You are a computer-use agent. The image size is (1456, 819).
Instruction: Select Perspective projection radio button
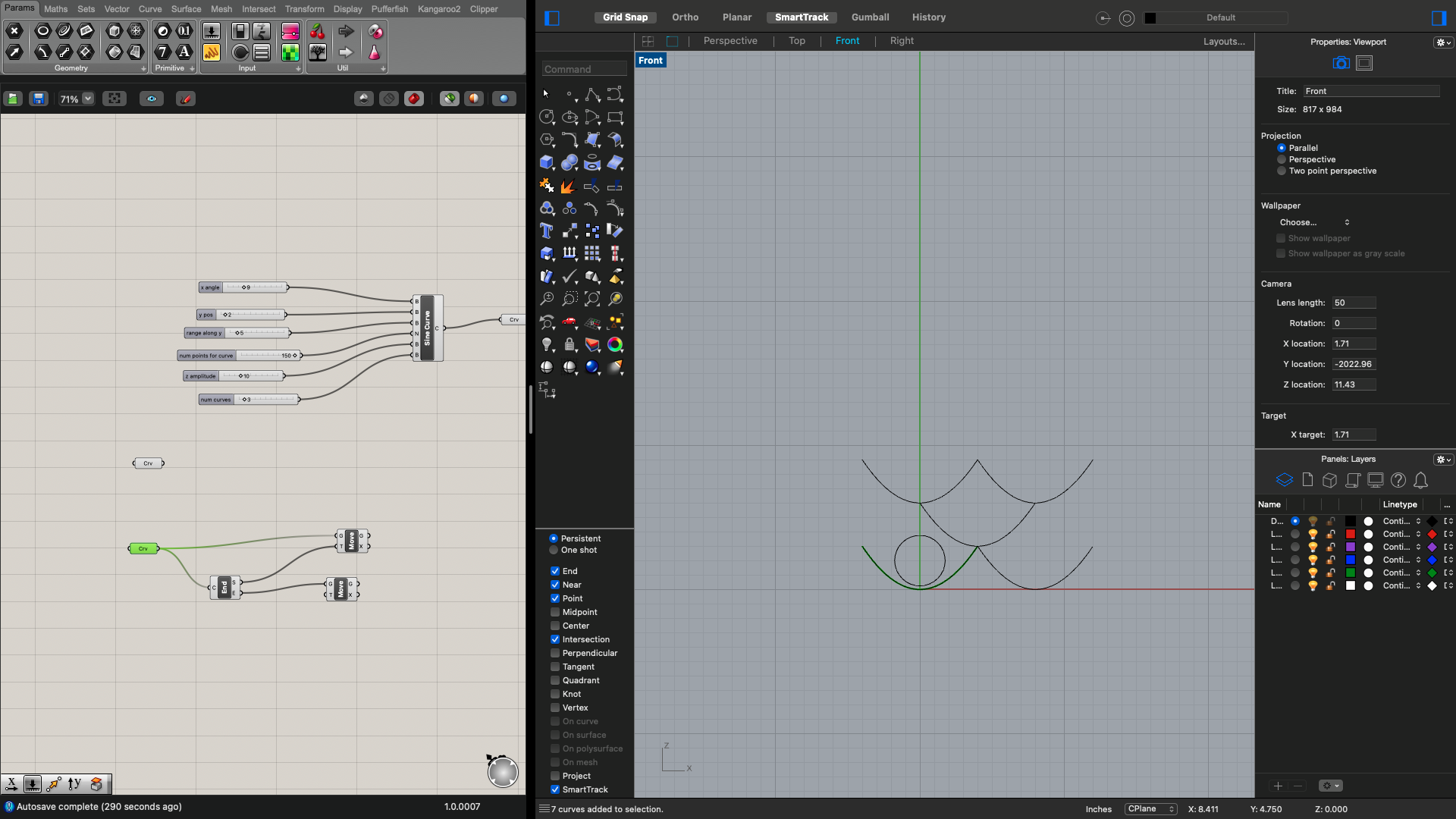(x=1282, y=159)
